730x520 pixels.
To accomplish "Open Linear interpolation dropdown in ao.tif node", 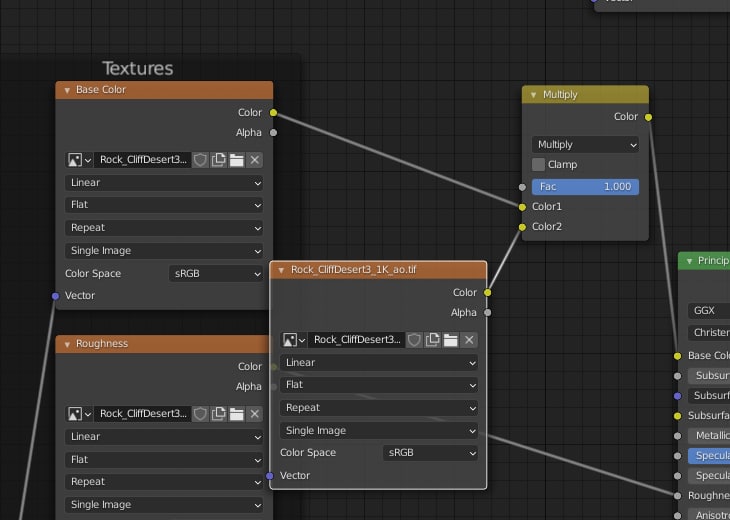I will 379,363.
